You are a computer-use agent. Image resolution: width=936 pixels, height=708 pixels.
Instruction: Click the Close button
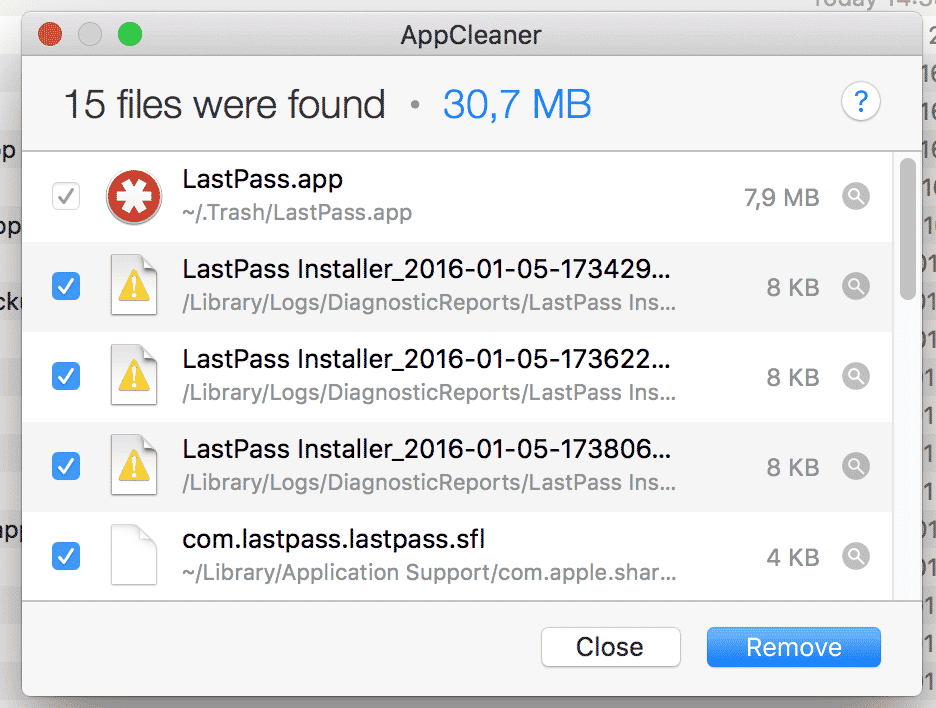pyautogui.click(x=610, y=647)
